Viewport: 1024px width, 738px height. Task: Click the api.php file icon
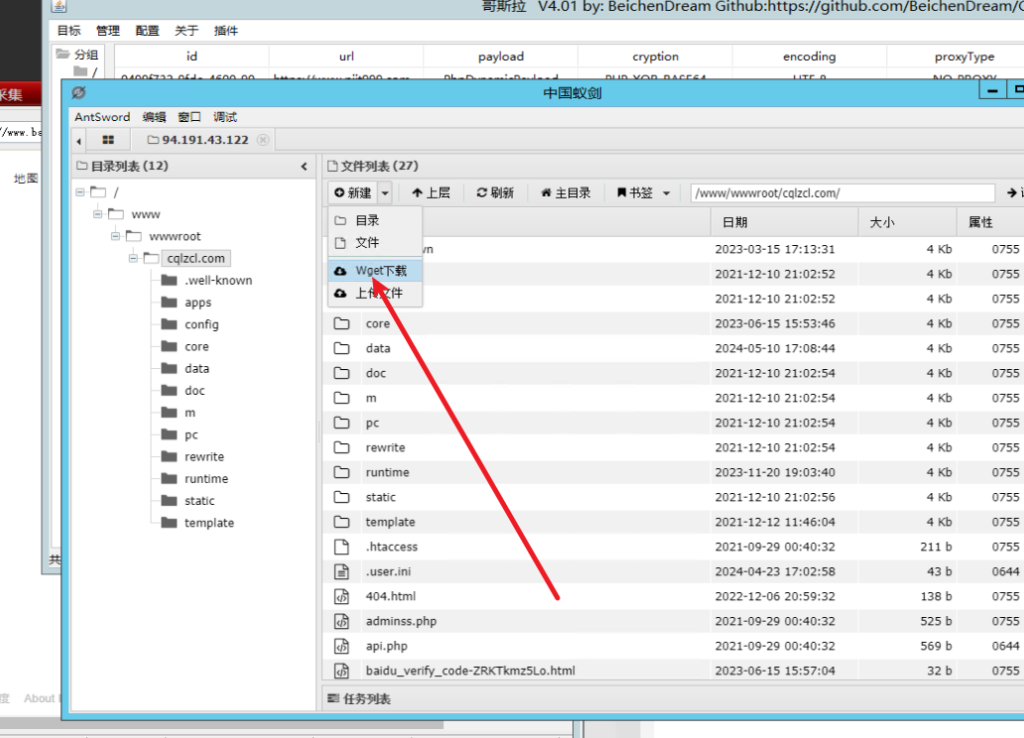click(x=342, y=646)
